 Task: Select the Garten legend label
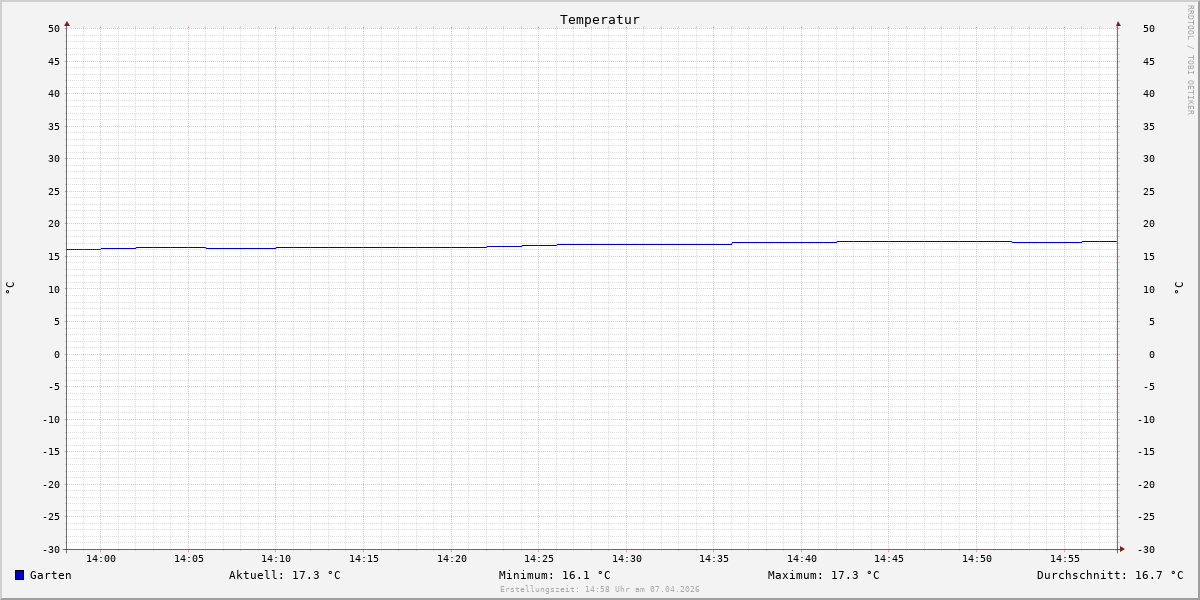(51, 575)
